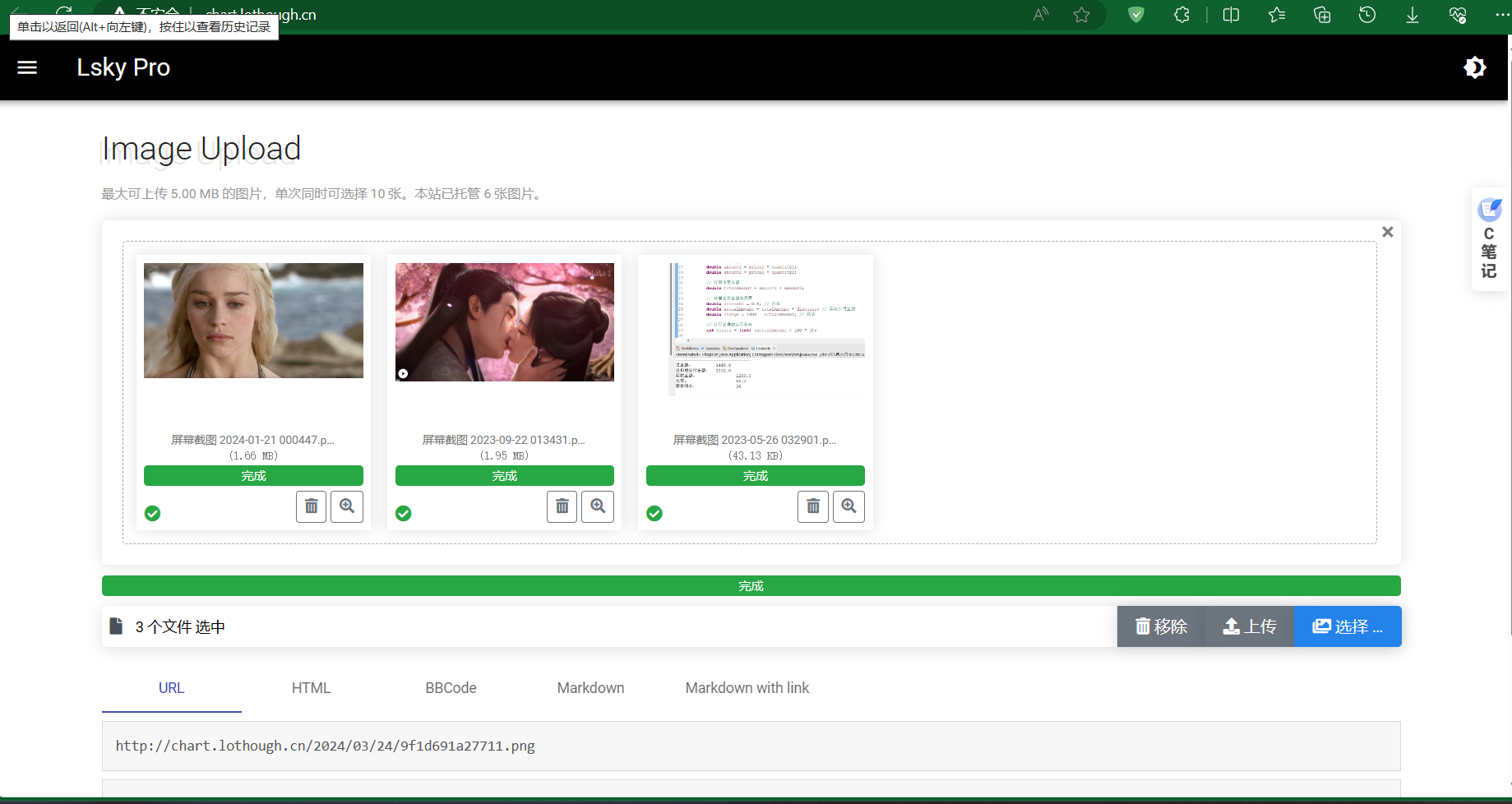The image size is (1512, 804).
Task: Toggle the green checkmark on the first image card
Action: [153, 513]
